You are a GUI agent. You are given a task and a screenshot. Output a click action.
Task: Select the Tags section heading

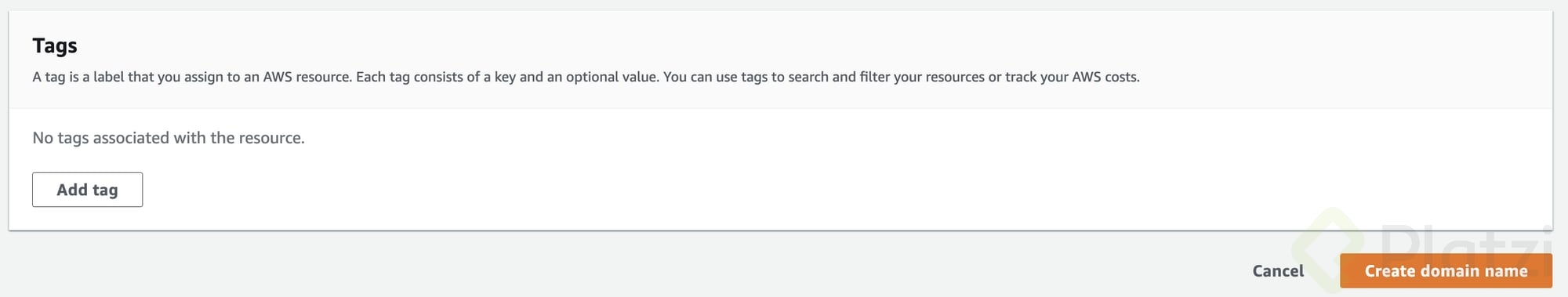tap(55, 46)
